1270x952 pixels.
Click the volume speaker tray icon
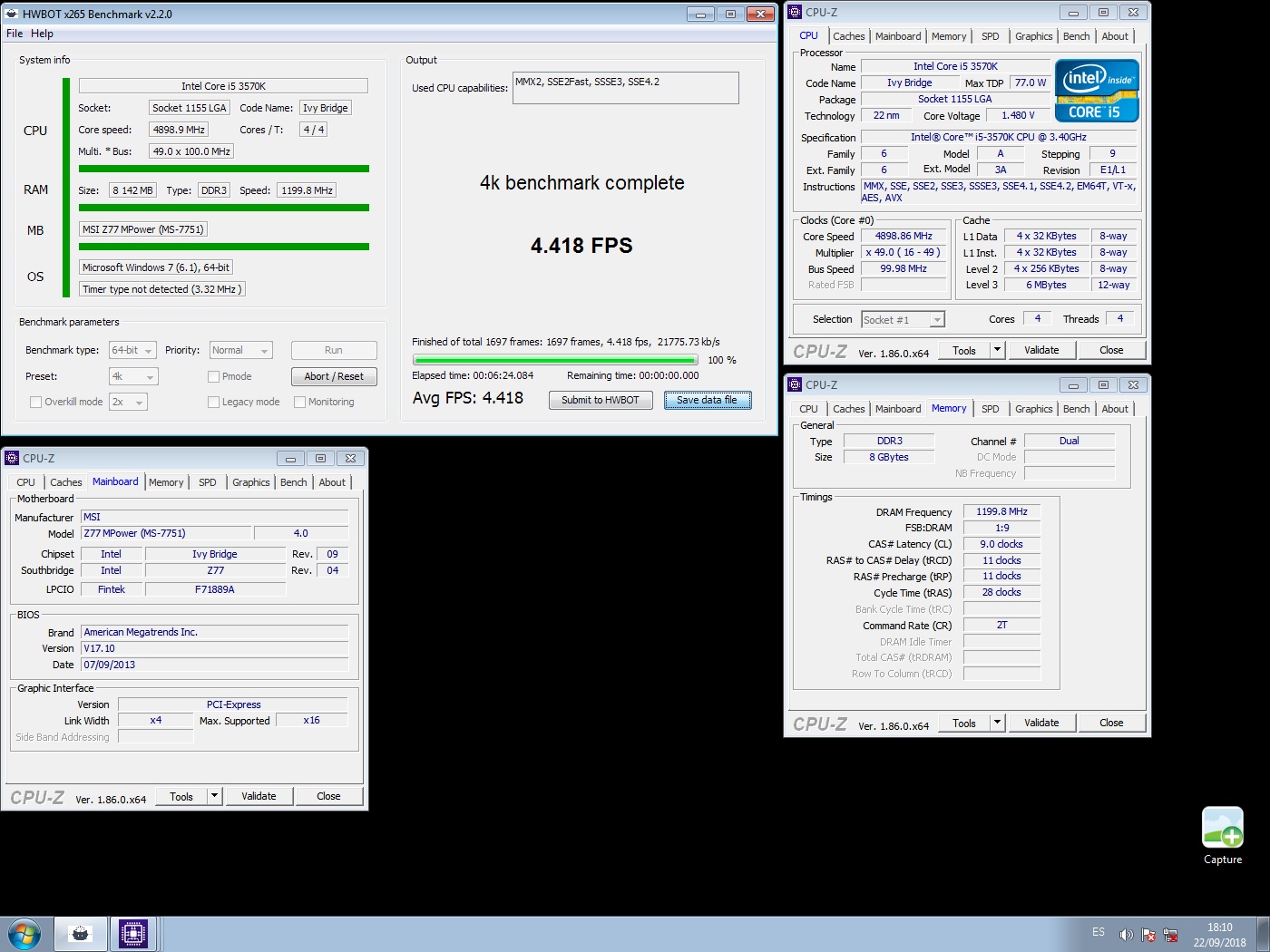(1126, 934)
